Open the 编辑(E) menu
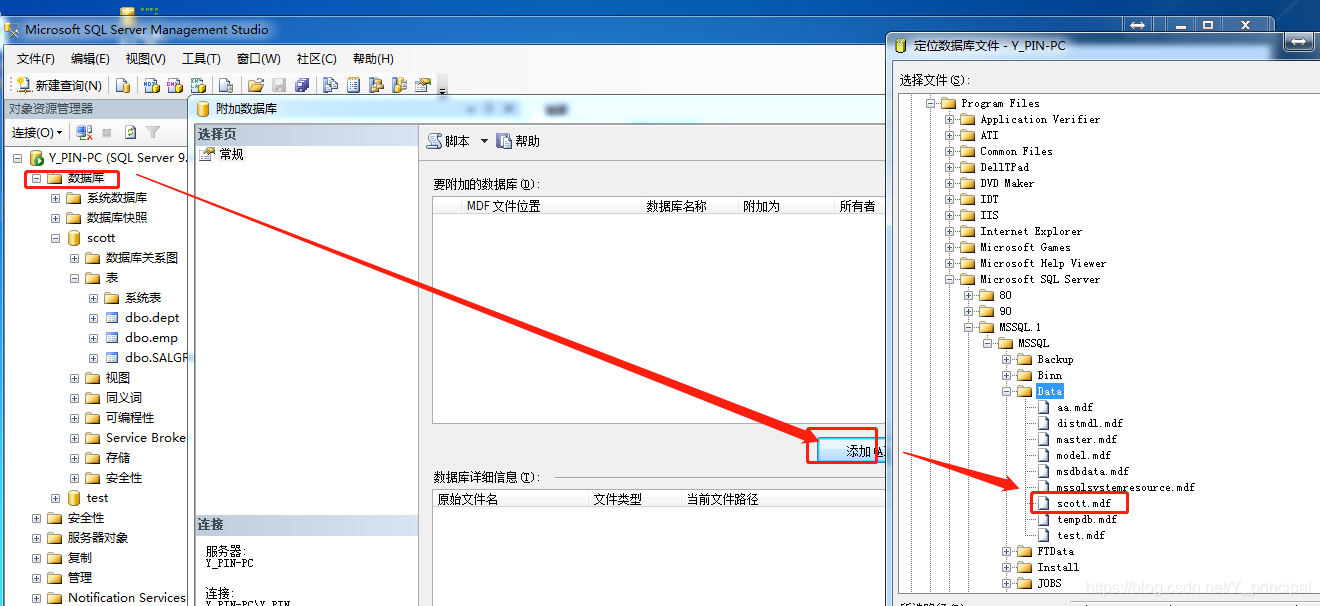The image size is (1320, 606). point(90,59)
